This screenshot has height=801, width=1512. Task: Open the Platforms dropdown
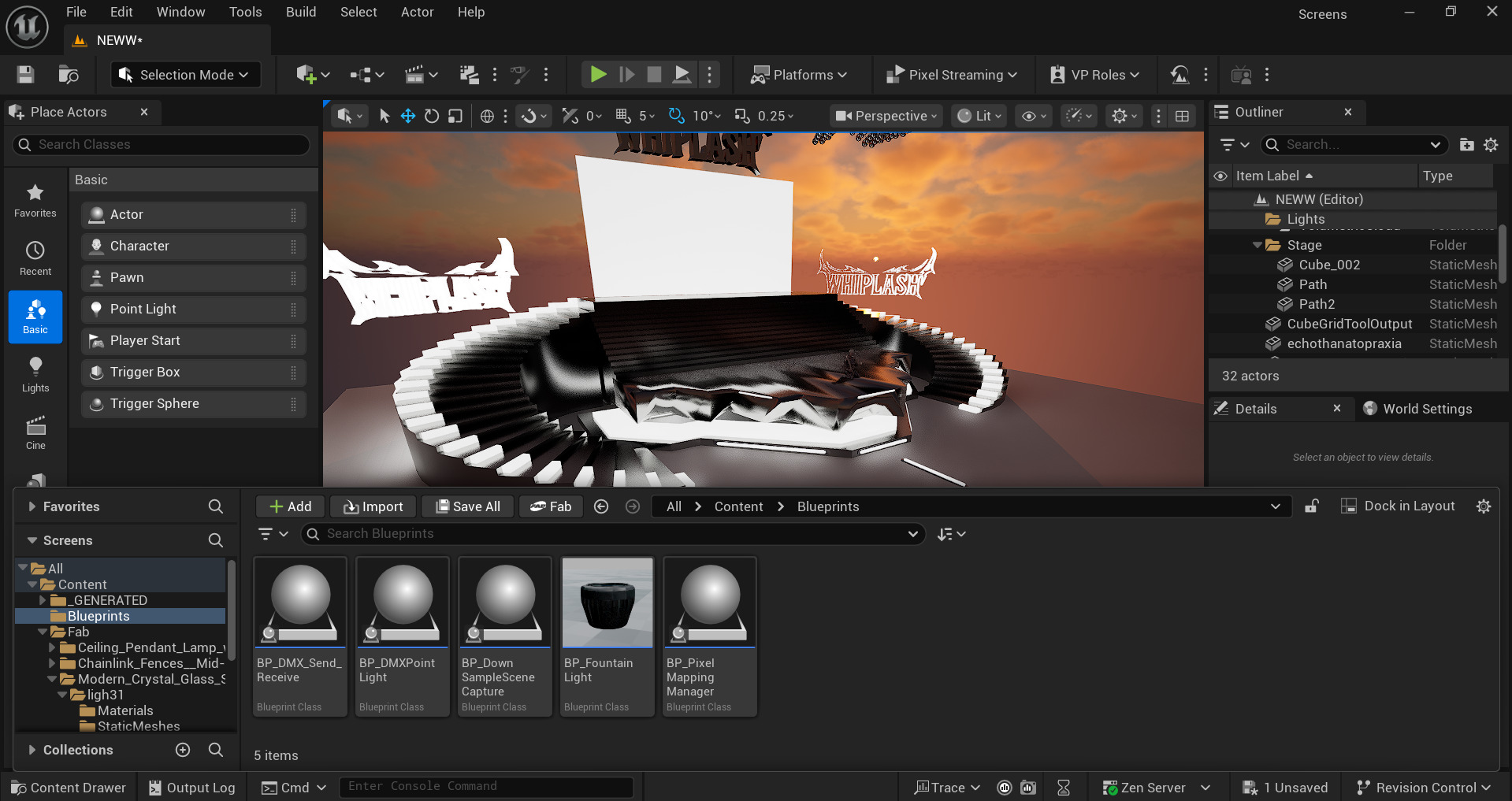(799, 75)
